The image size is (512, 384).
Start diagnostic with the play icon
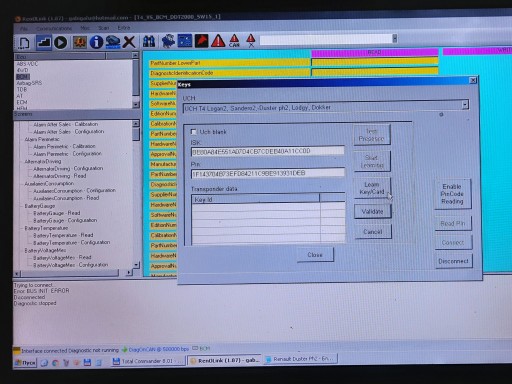click(x=61, y=42)
